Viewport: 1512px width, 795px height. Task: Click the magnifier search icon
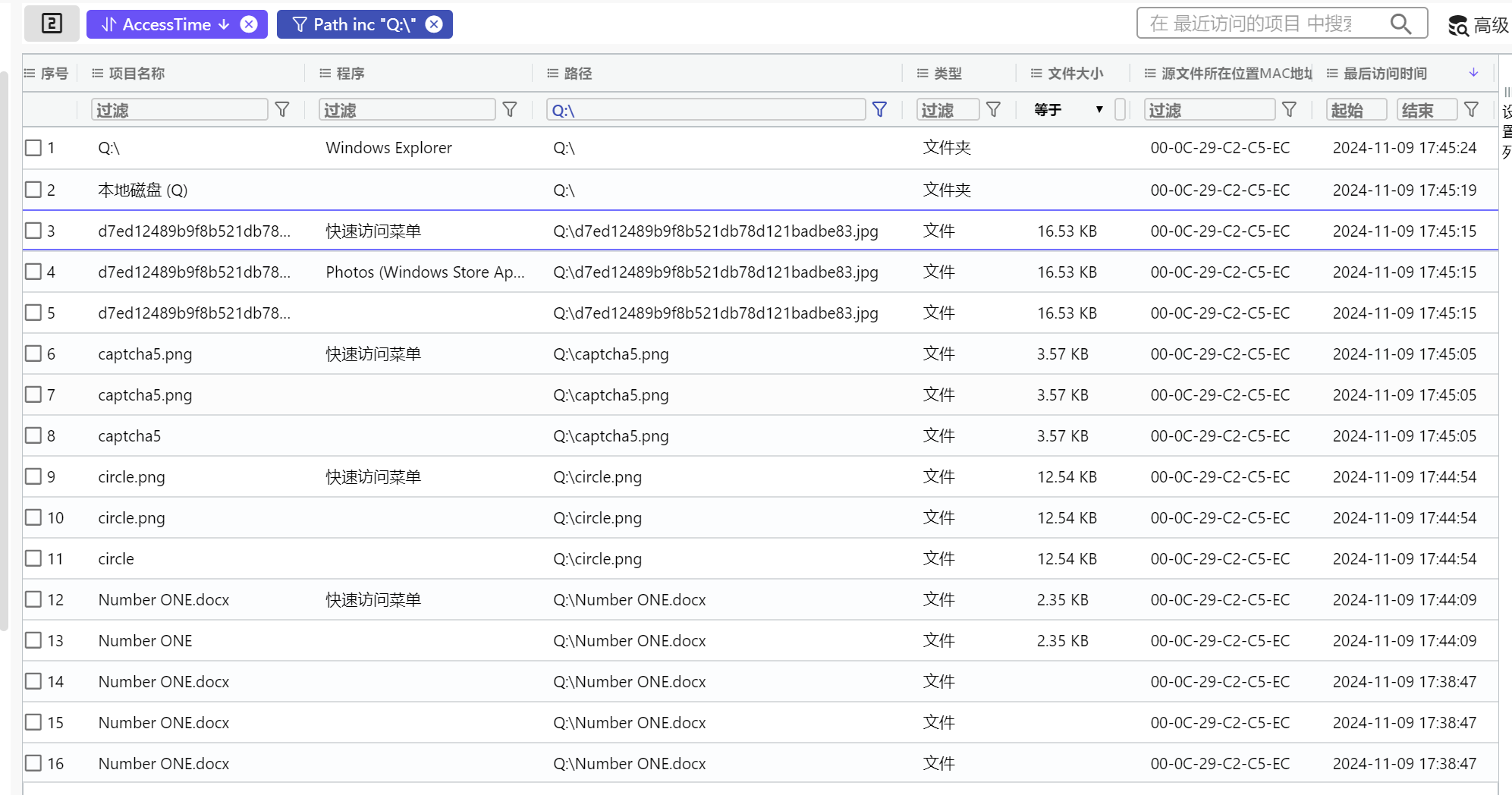click(1400, 24)
